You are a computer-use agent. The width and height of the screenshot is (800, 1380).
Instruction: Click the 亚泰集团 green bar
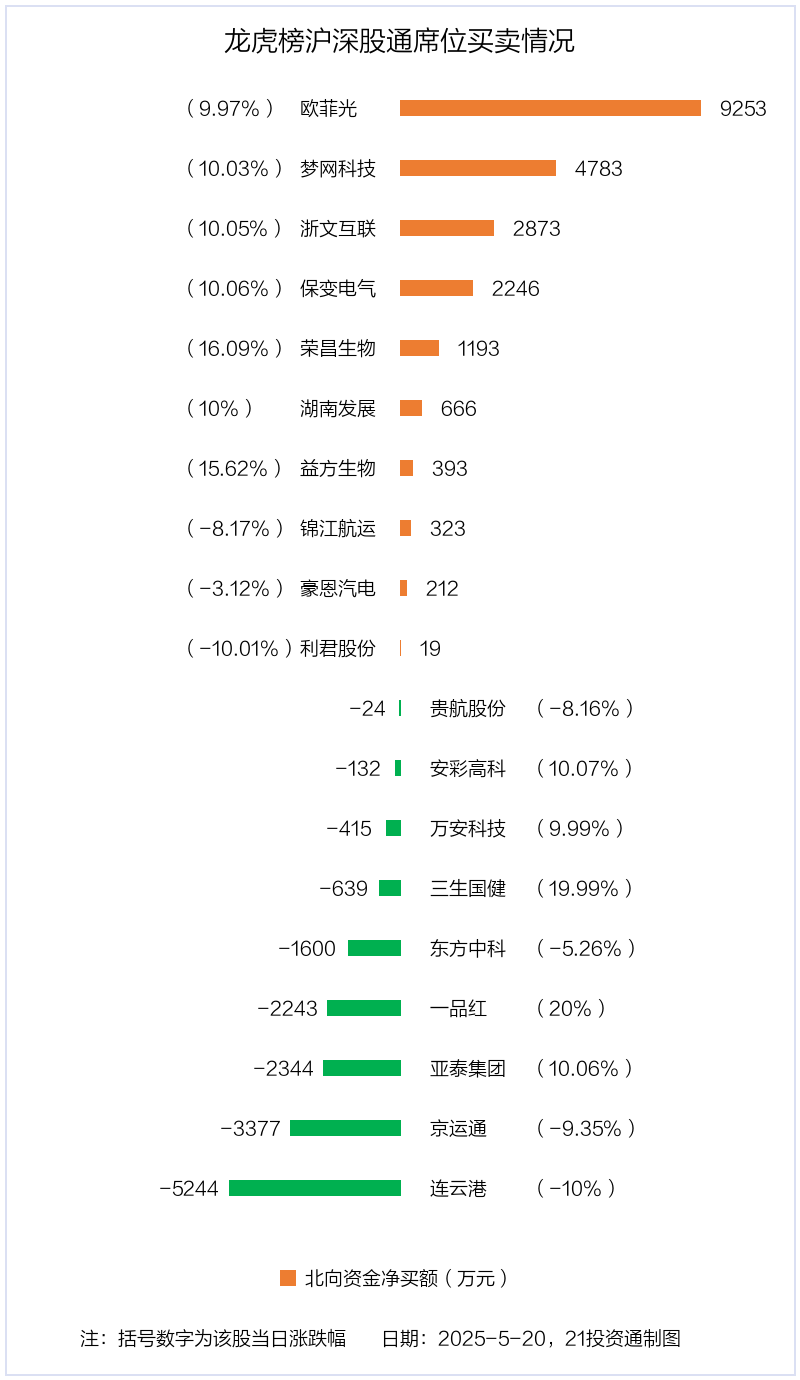[362, 1068]
